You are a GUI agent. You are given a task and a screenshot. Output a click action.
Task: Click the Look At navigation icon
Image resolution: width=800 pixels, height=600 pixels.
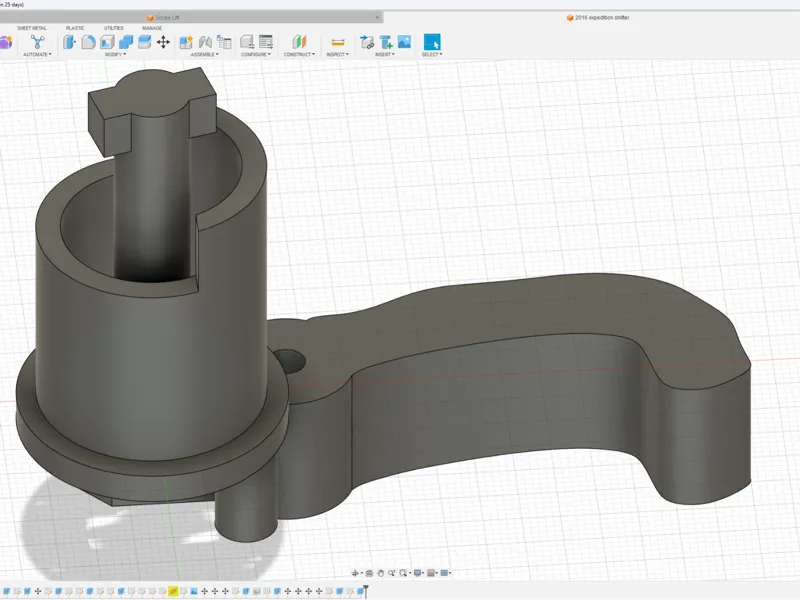[369, 573]
